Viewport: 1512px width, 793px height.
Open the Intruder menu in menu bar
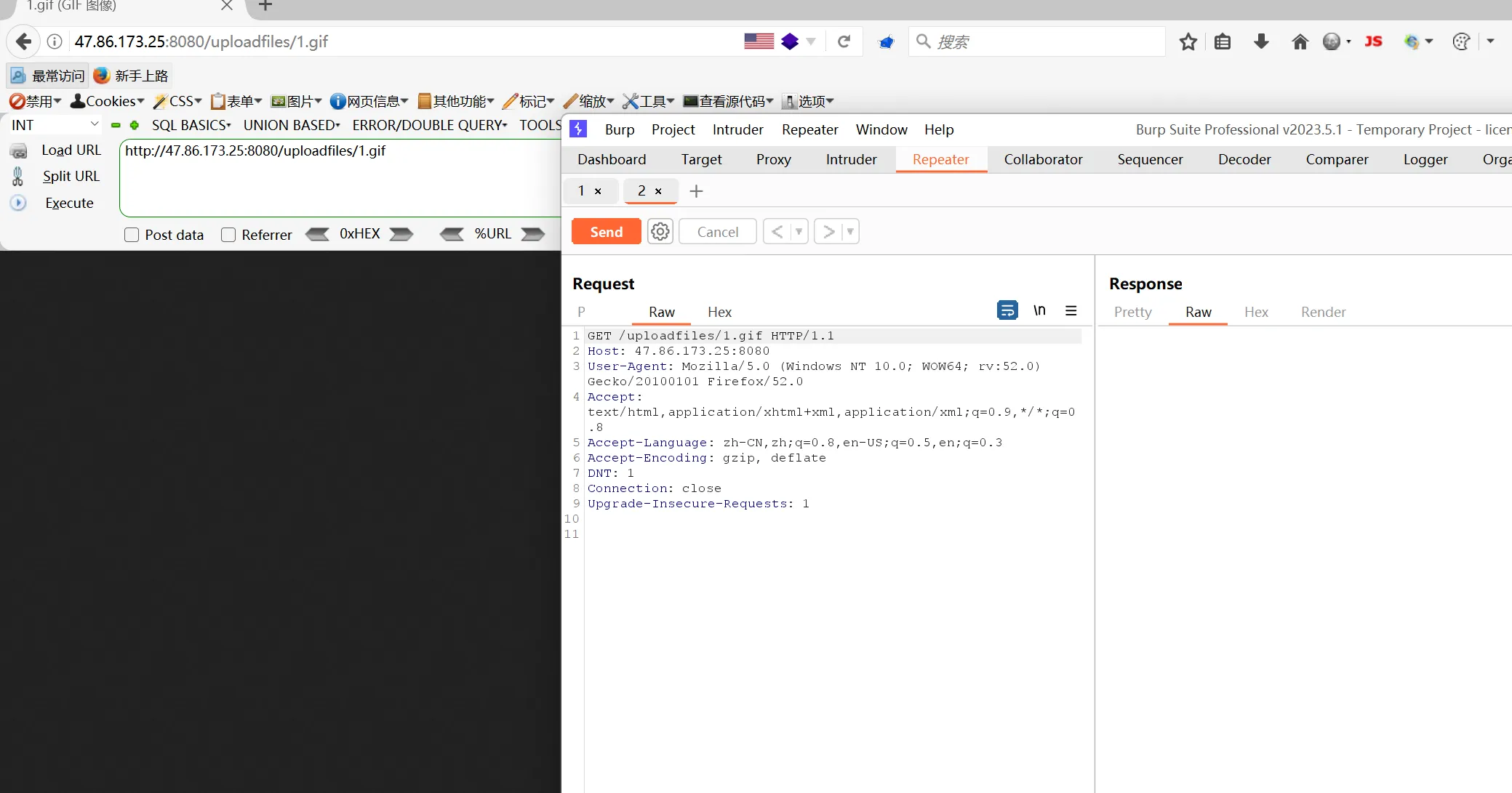tap(737, 129)
